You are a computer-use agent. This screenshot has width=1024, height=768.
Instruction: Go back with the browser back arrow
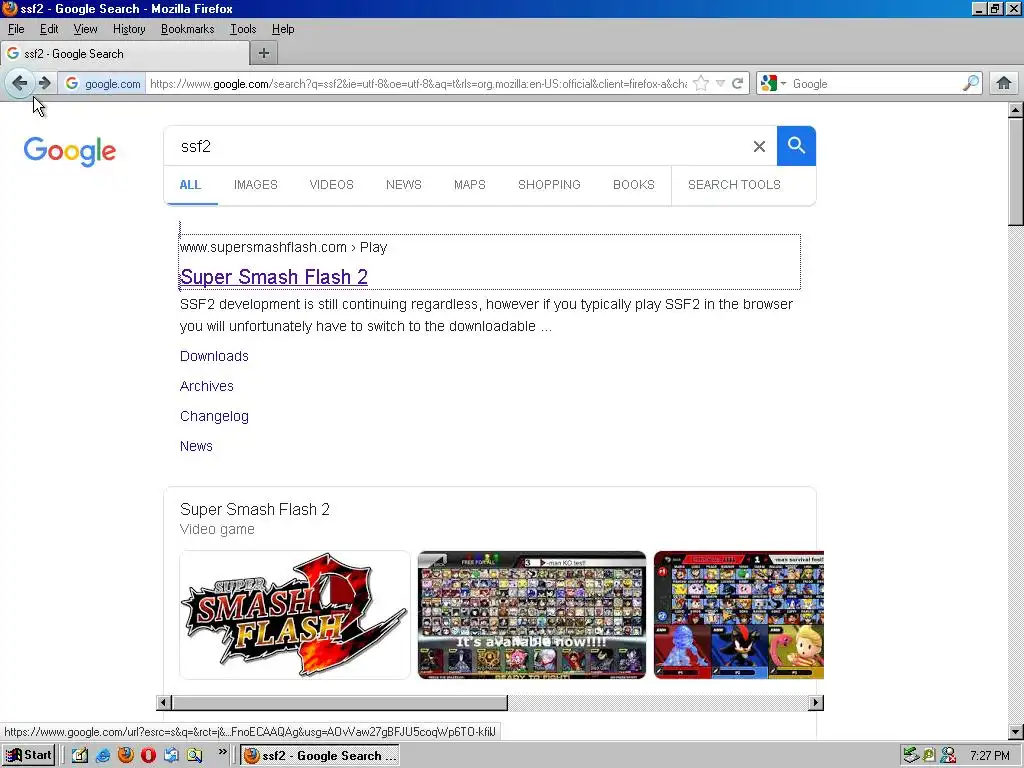point(20,84)
